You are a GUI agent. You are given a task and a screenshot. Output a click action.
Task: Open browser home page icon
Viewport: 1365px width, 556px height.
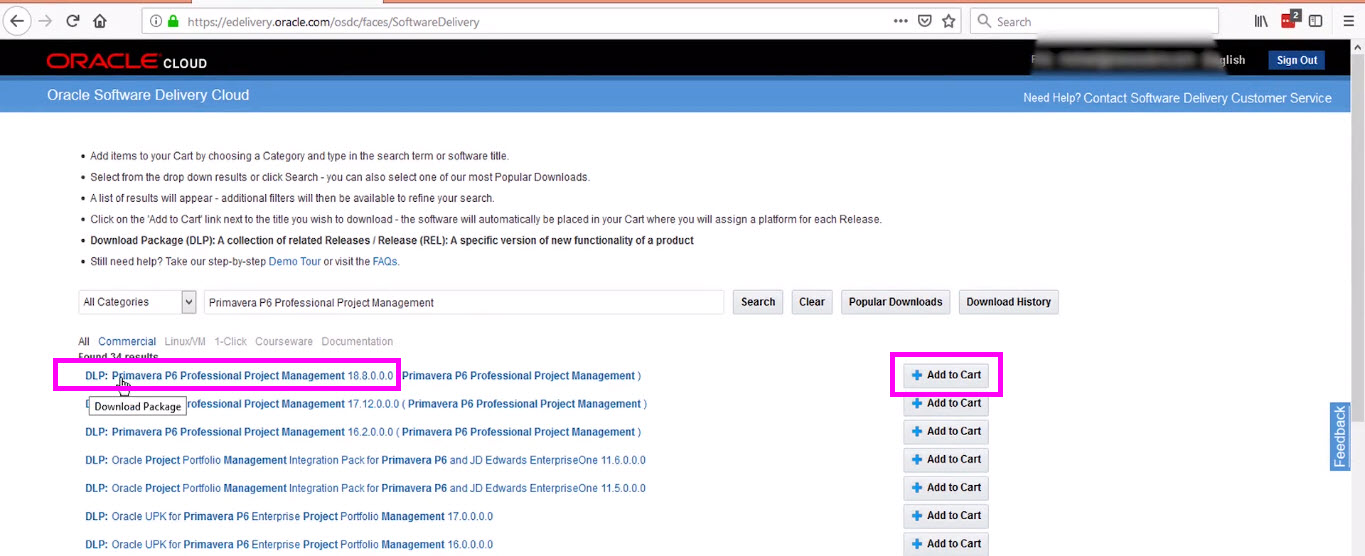tap(100, 20)
